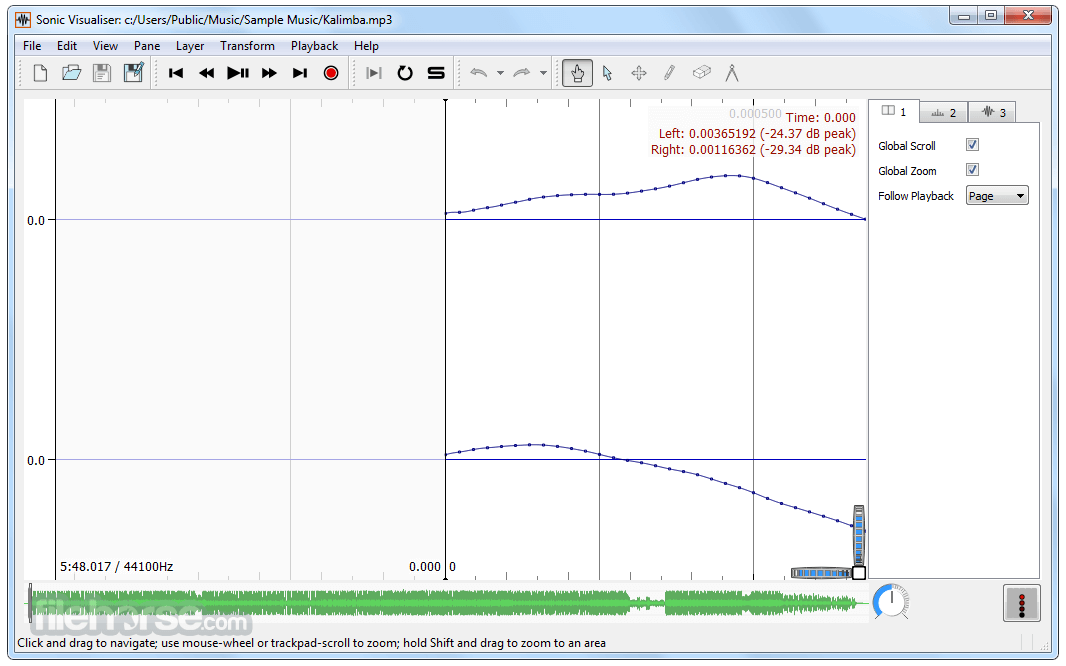Toggle Constrain Playback to Selection
The width and height of the screenshot is (1066, 666).
374,73
